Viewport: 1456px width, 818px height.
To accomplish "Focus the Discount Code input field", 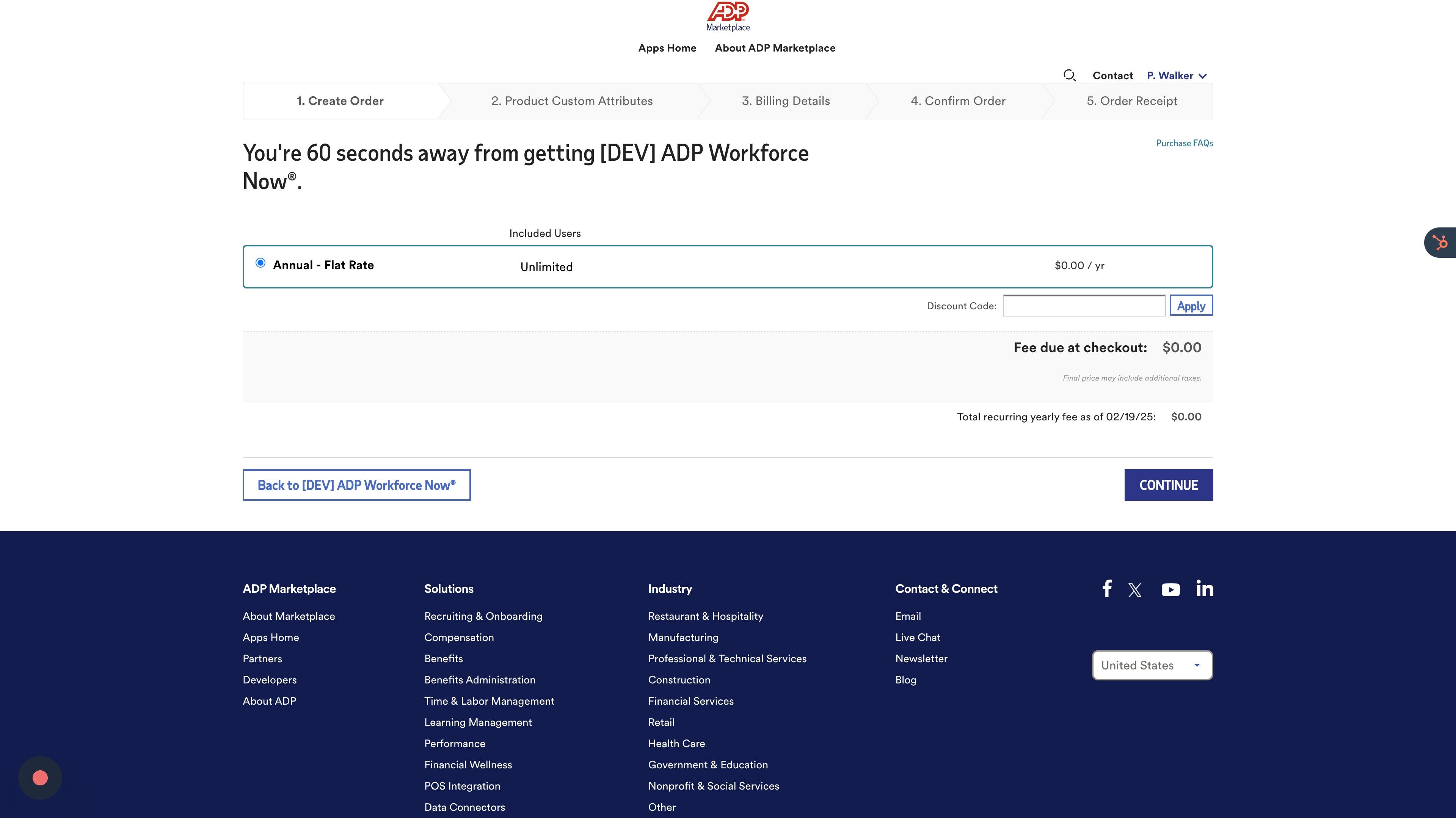I will point(1084,306).
